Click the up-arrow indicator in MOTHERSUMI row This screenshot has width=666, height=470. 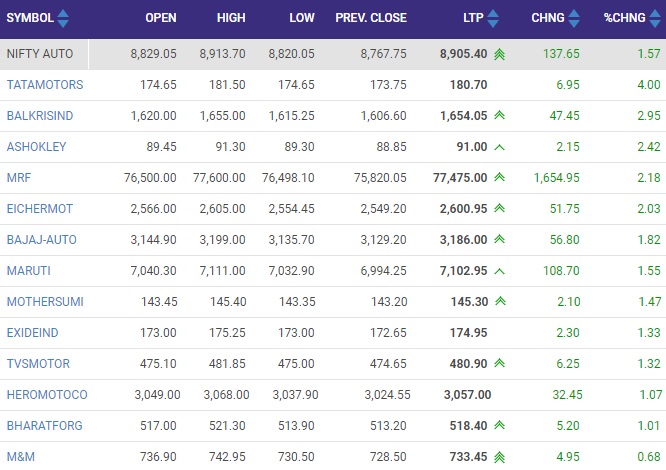pyautogui.click(x=500, y=301)
